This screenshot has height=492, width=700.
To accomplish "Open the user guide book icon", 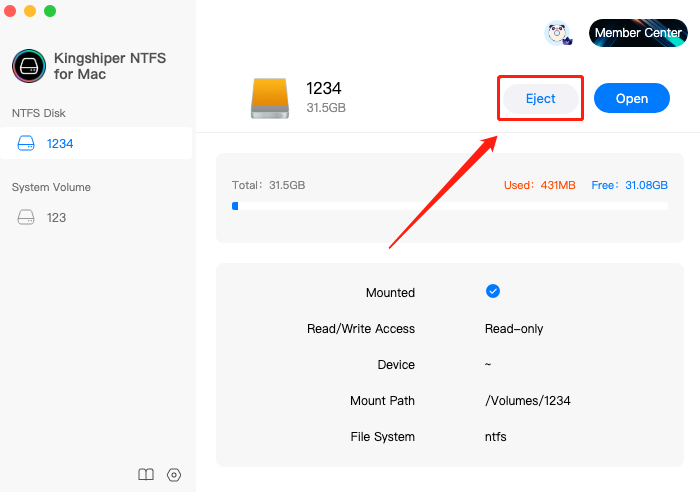I will click(146, 475).
